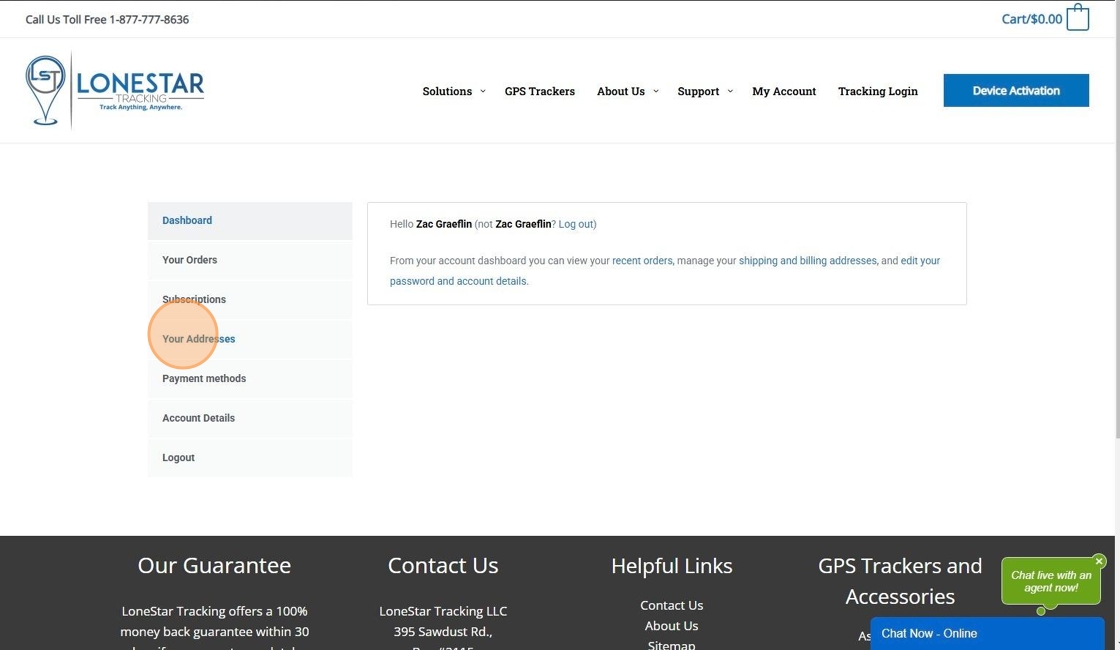Click the LoneStar Tracking logo
1120x650 pixels.
(115, 91)
